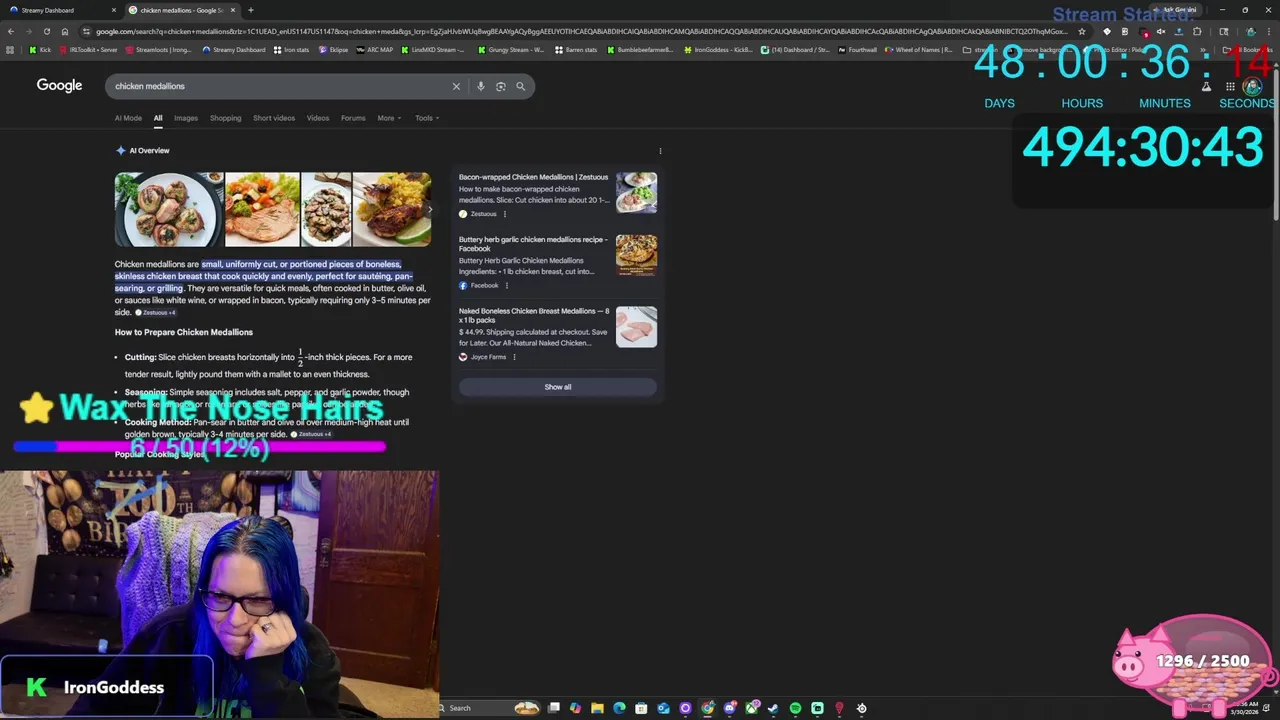
Task: Expand the Tools dropdown
Action: click(x=427, y=118)
